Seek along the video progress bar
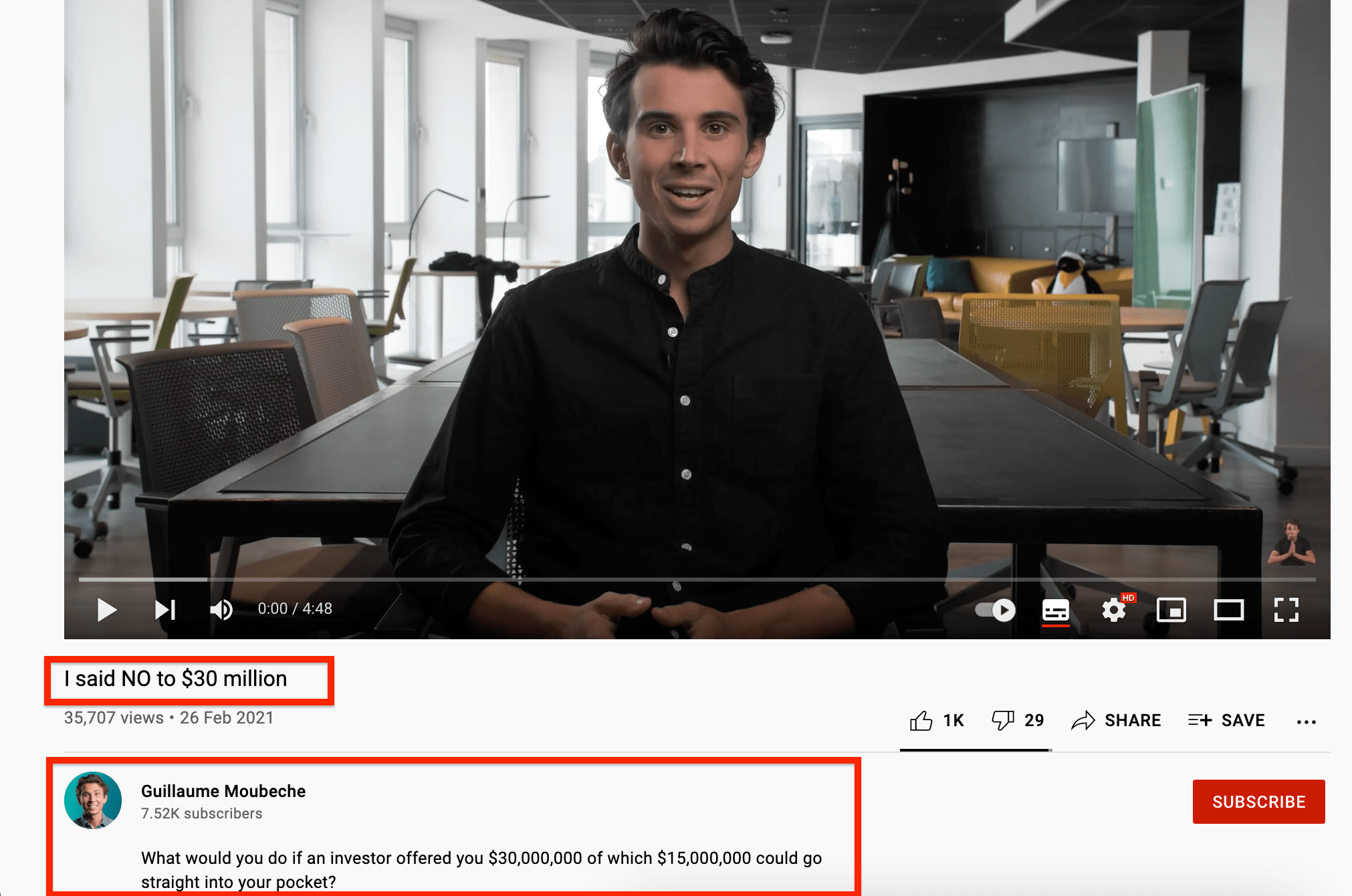 (697, 579)
